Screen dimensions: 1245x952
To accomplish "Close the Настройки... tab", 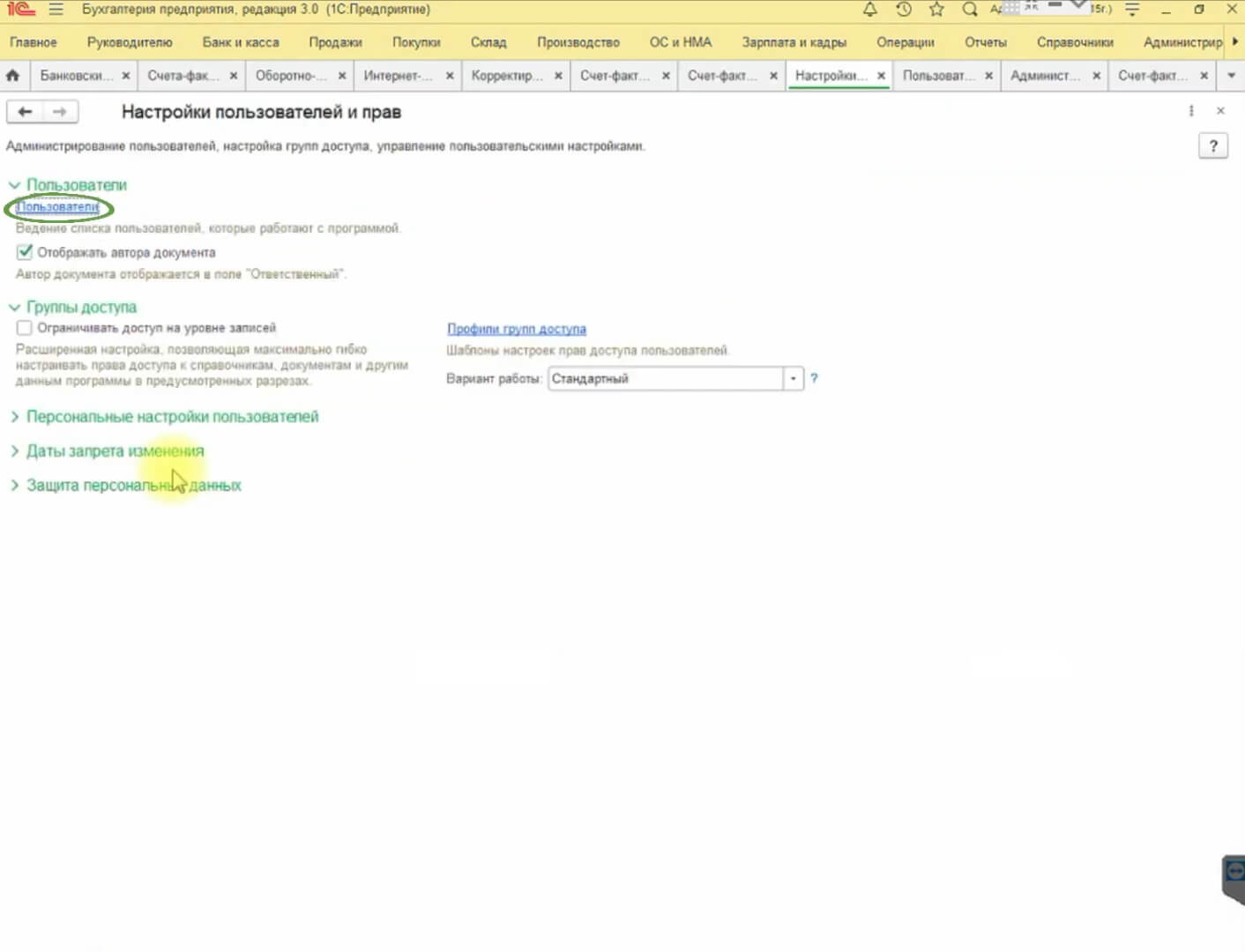I will [x=881, y=76].
